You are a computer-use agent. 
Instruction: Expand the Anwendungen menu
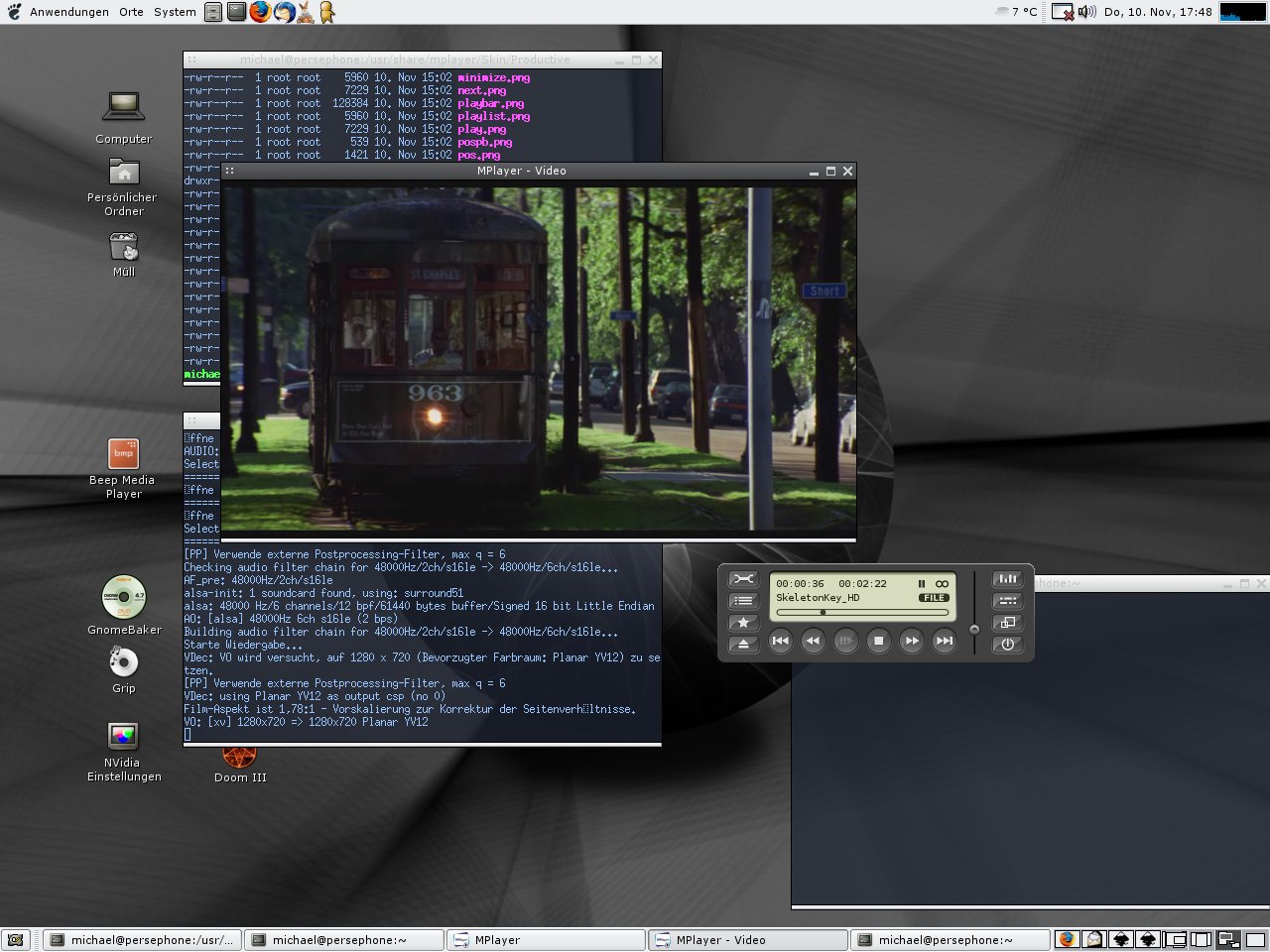point(68,12)
